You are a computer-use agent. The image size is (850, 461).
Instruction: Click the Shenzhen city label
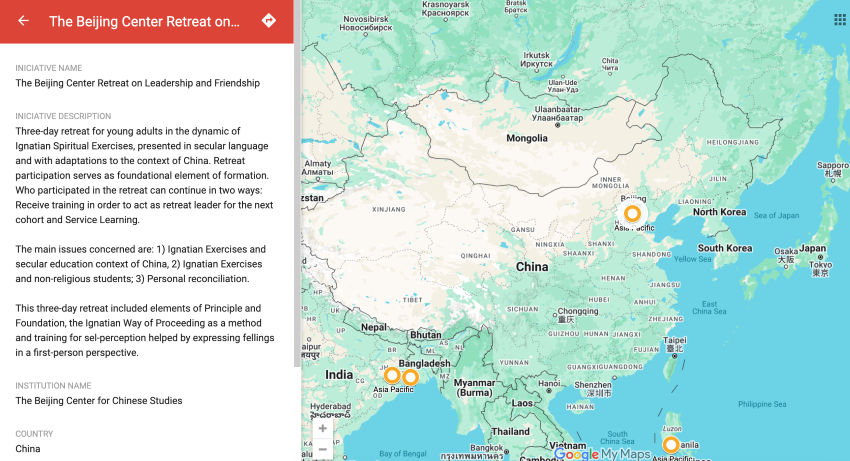[x=593, y=388]
